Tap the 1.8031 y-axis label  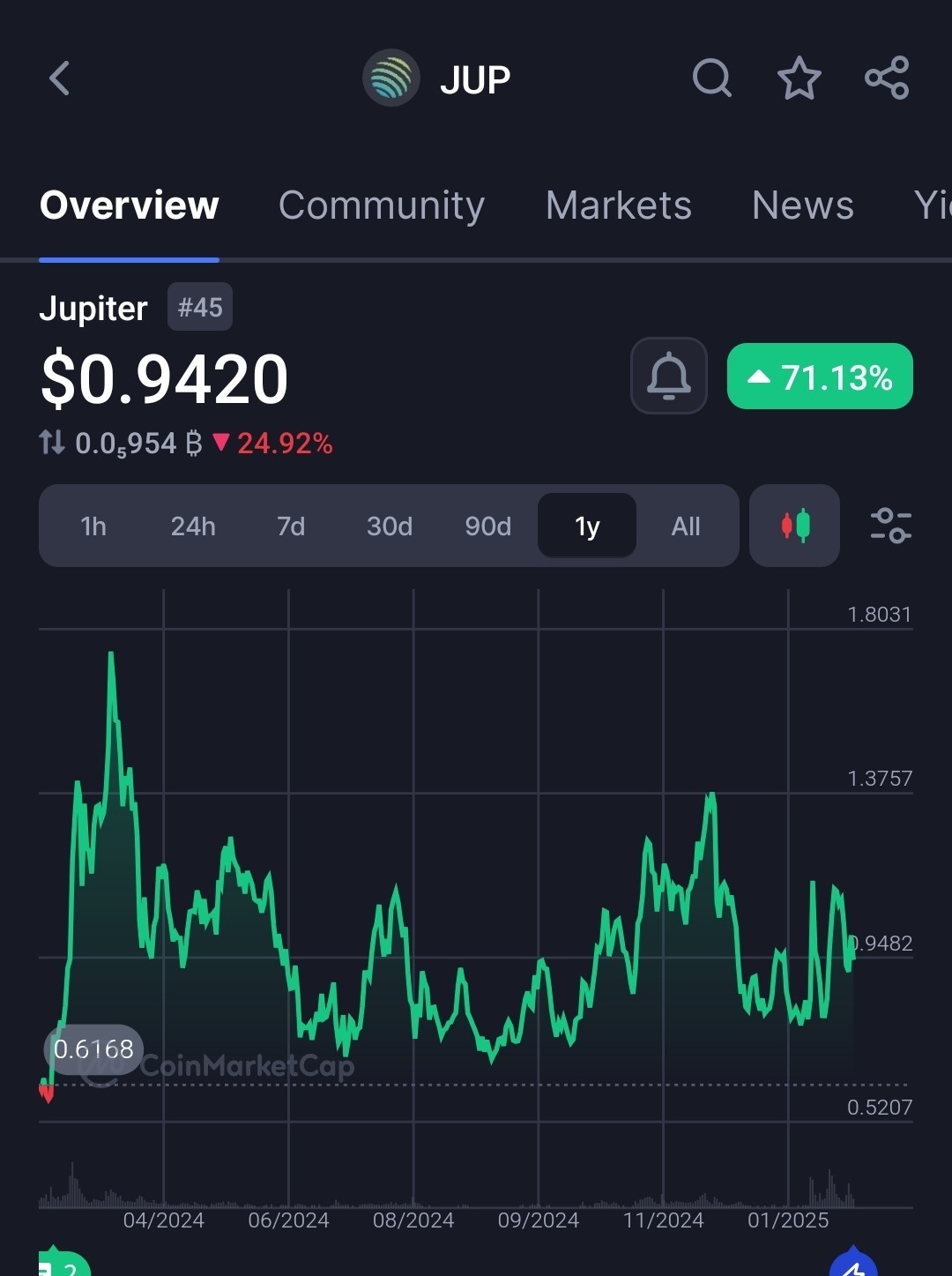click(879, 615)
